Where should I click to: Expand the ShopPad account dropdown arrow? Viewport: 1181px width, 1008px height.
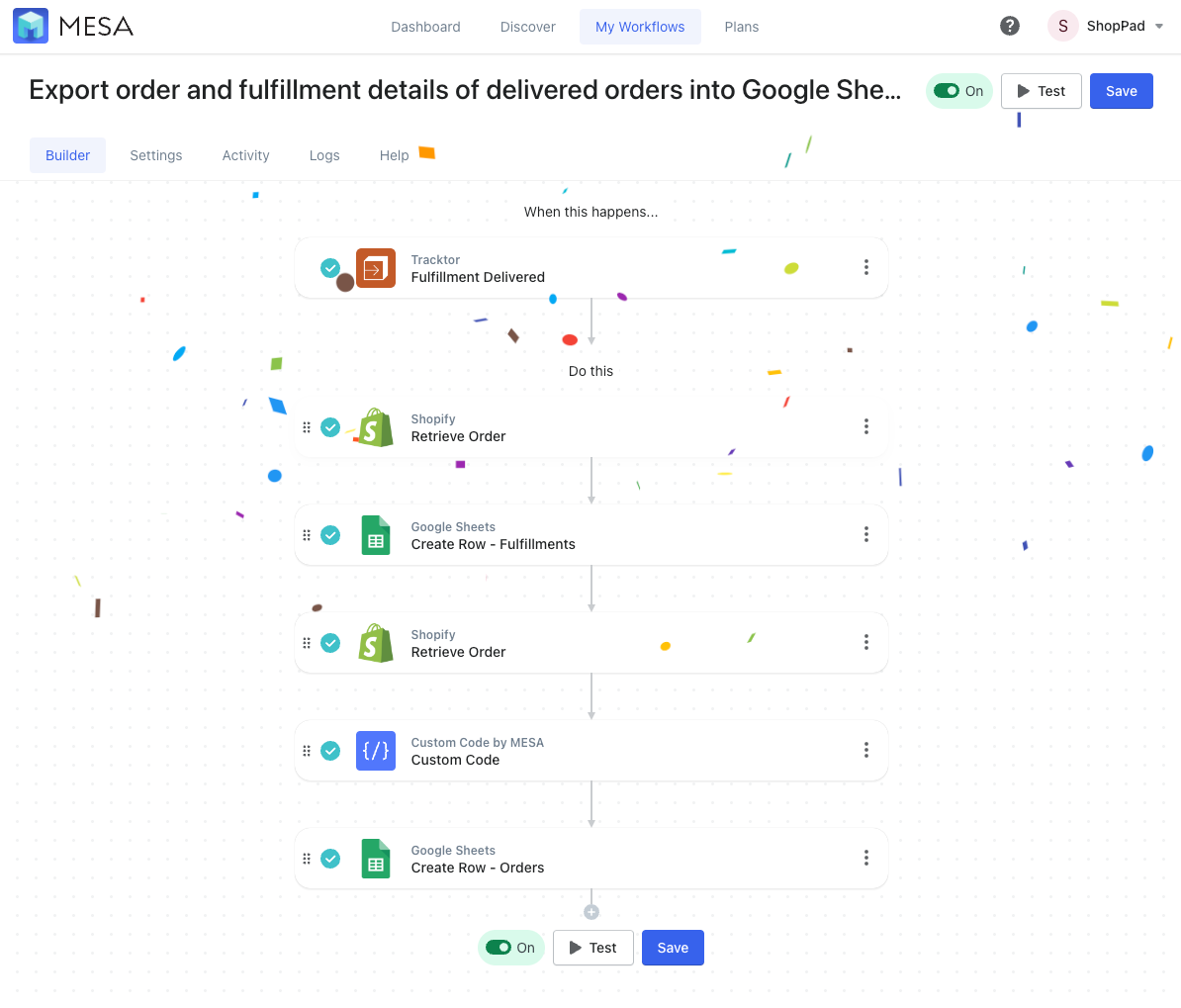click(x=1159, y=26)
